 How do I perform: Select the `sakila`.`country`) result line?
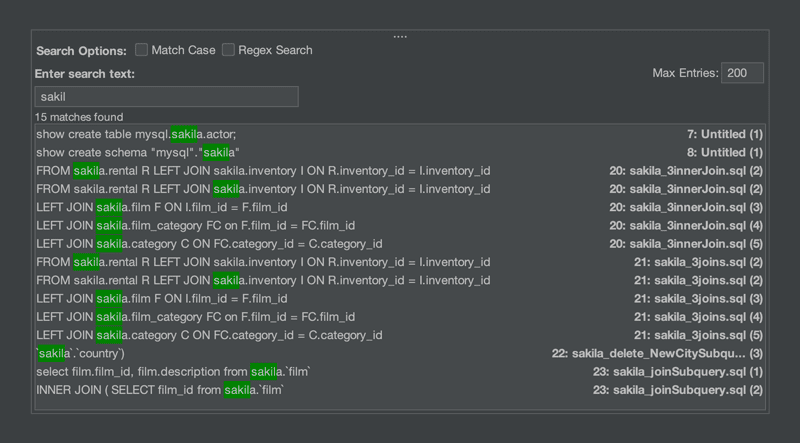(x=80, y=354)
